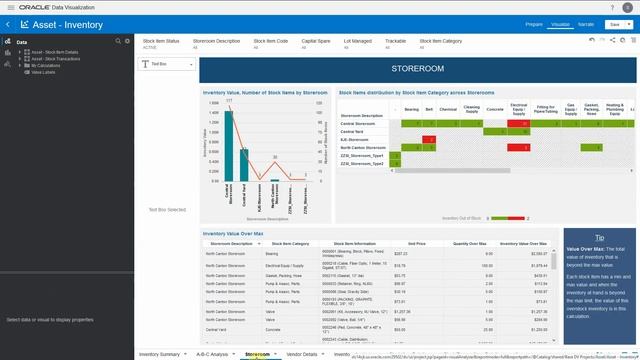
Task: Click Stock Item Category column header
Action: coord(290,244)
